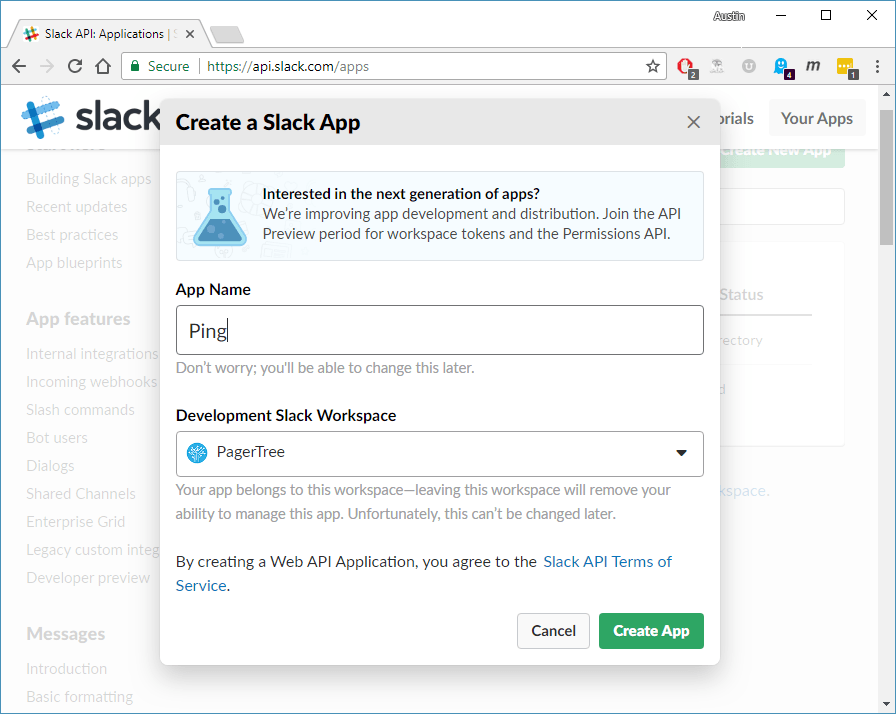Viewport: 896px width, 714px height.
Task: Open the blue ghost extension with badge 4
Action: pos(782,67)
